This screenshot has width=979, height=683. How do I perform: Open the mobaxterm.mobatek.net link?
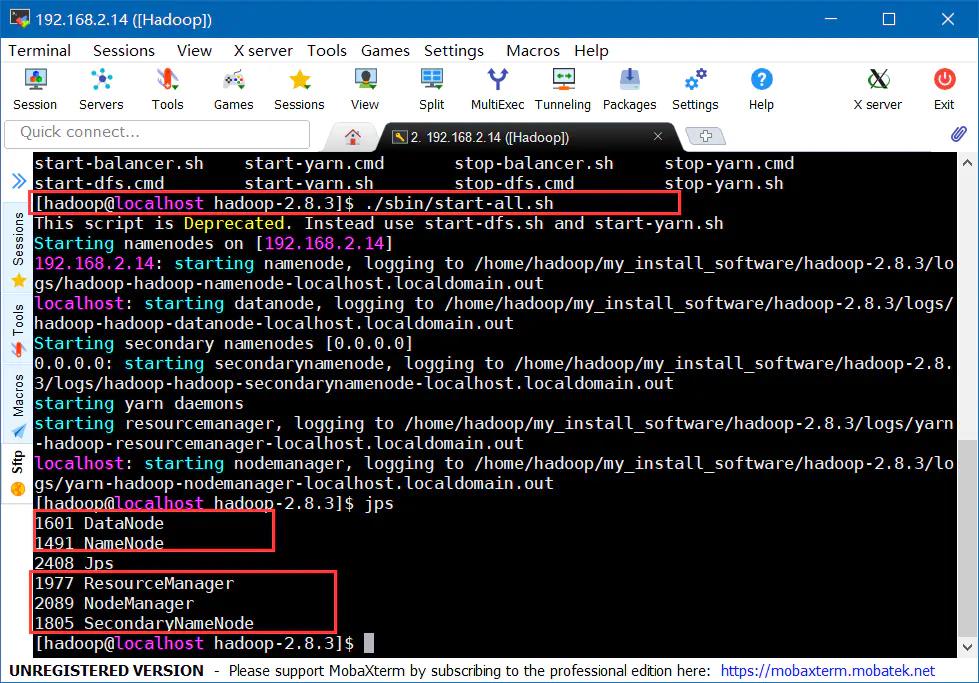pyautogui.click(x=827, y=671)
